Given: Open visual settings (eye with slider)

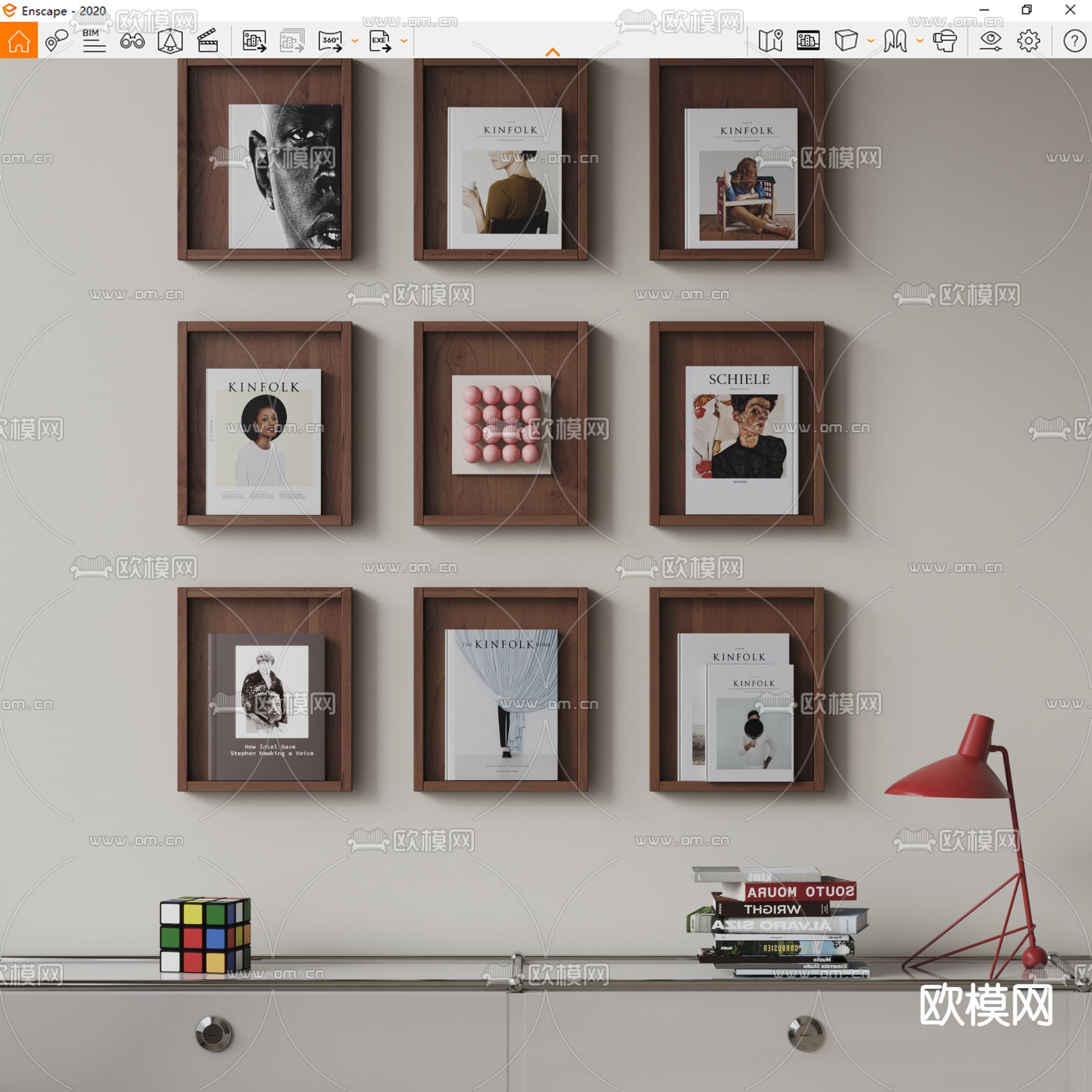Looking at the screenshot, I should [x=991, y=41].
